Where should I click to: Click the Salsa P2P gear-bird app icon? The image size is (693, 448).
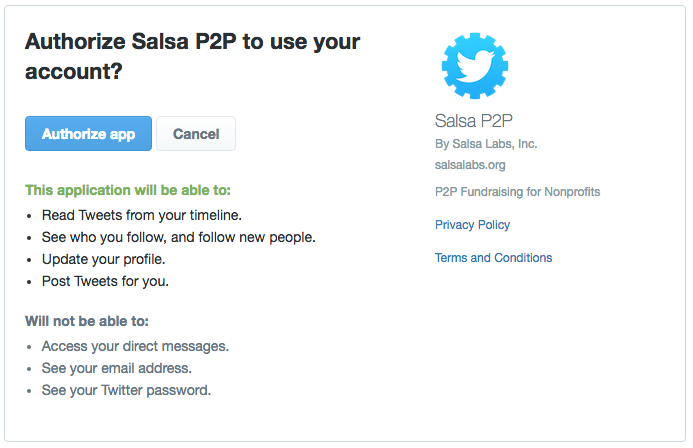(x=475, y=65)
